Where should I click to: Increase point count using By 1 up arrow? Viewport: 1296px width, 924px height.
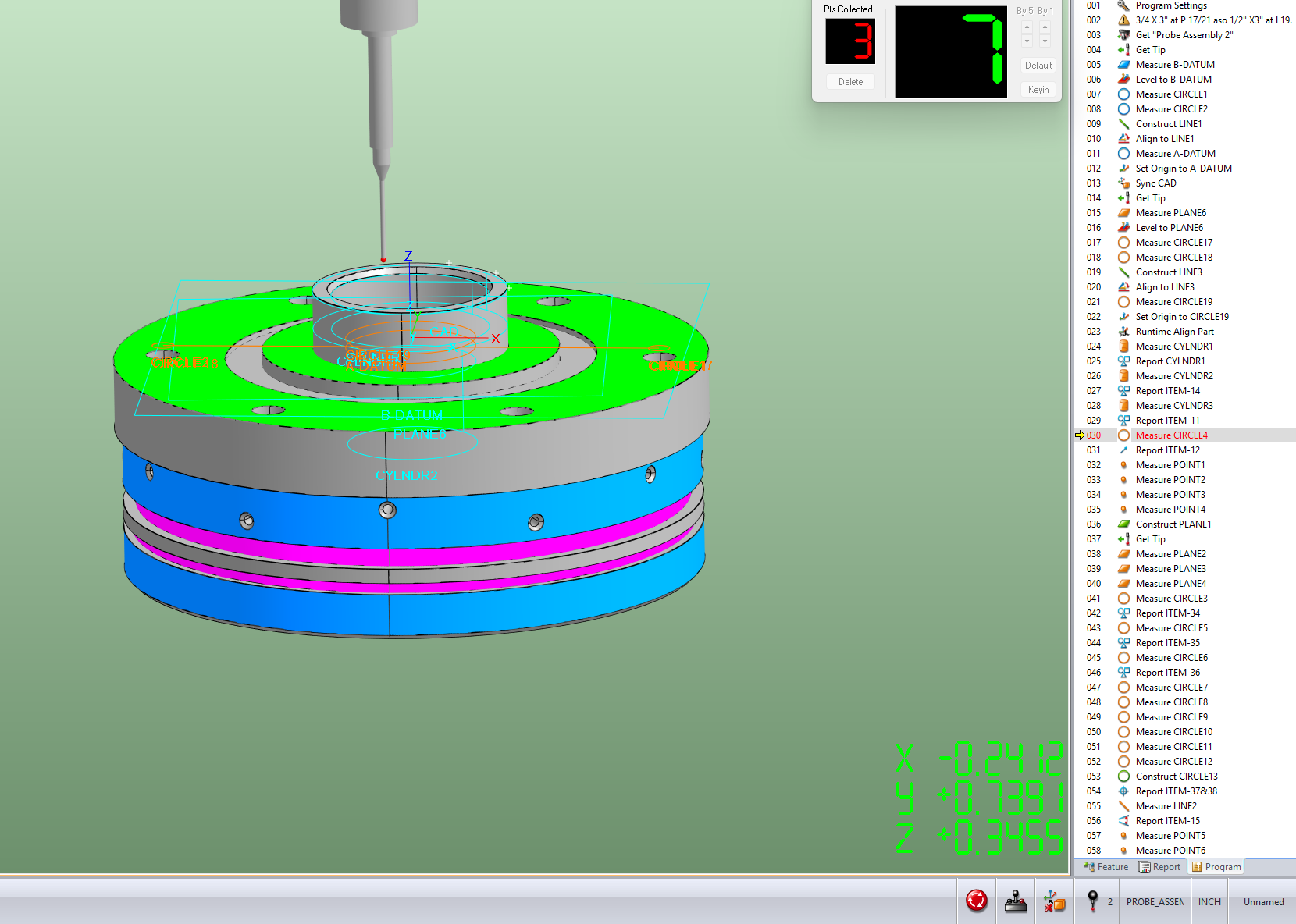(1045, 27)
